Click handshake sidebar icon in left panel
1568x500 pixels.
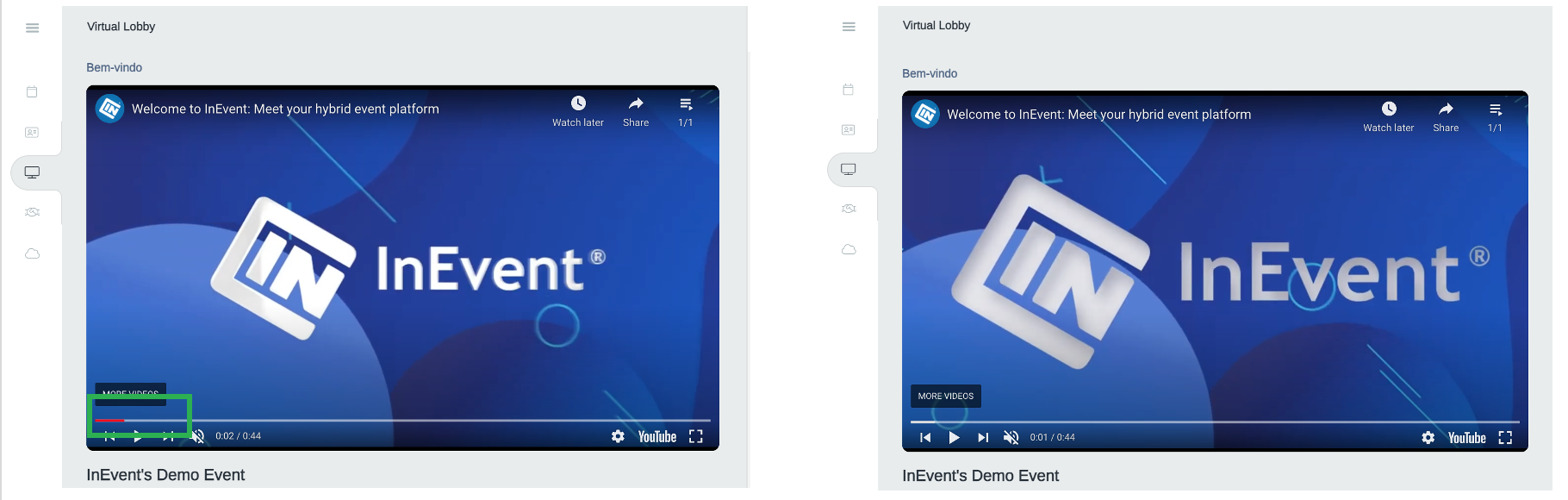[x=32, y=212]
